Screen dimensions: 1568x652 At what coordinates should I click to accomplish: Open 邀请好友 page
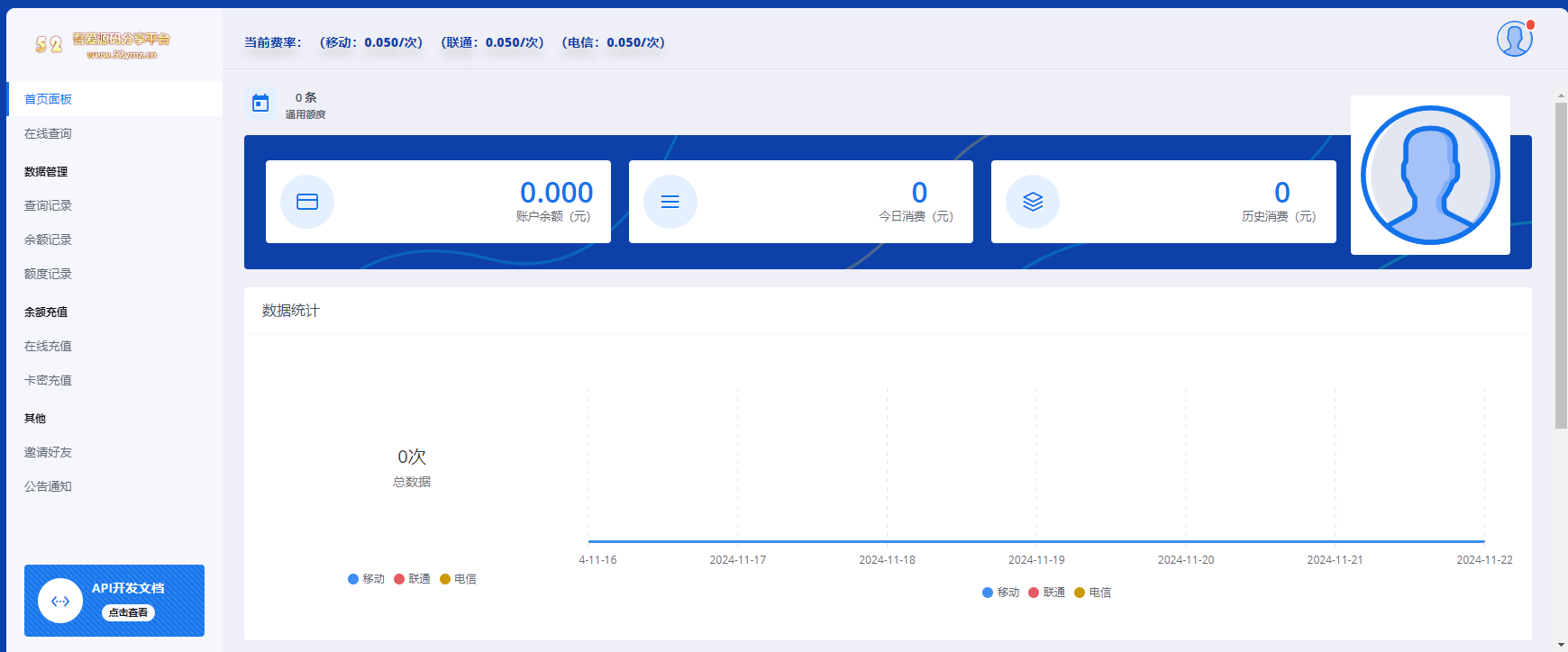[x=114, y=452]
